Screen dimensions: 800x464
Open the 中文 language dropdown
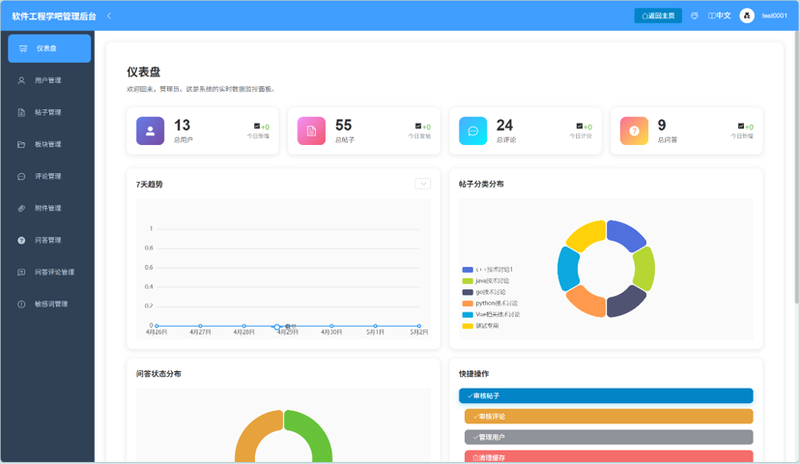(719, 16)
